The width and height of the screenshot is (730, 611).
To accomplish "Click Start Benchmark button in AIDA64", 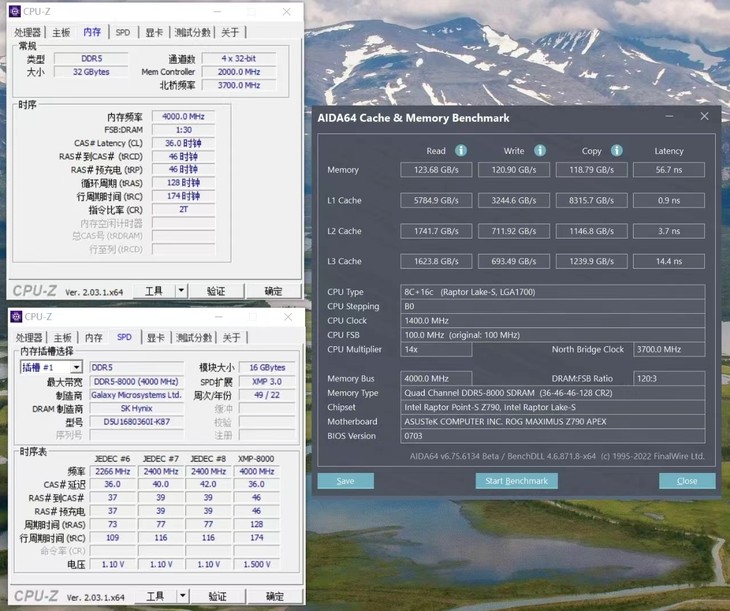I will click(x=516, y=481).
